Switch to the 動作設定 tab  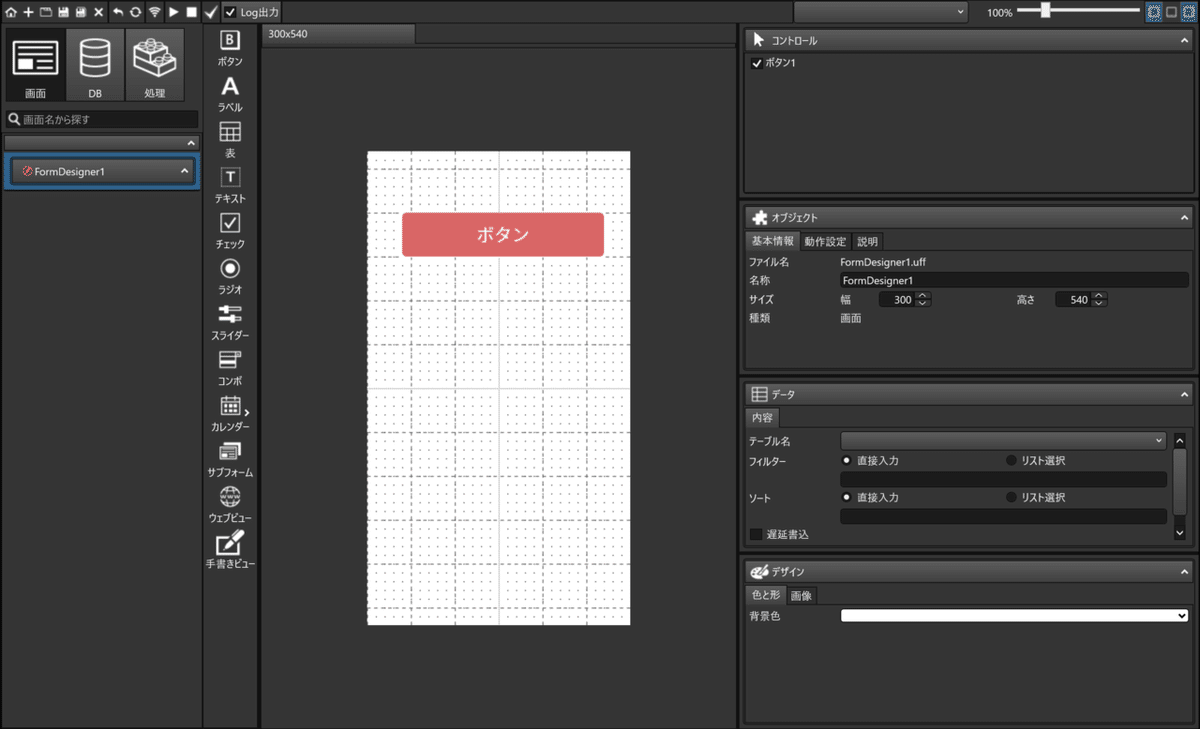click(x=825, y=241)
